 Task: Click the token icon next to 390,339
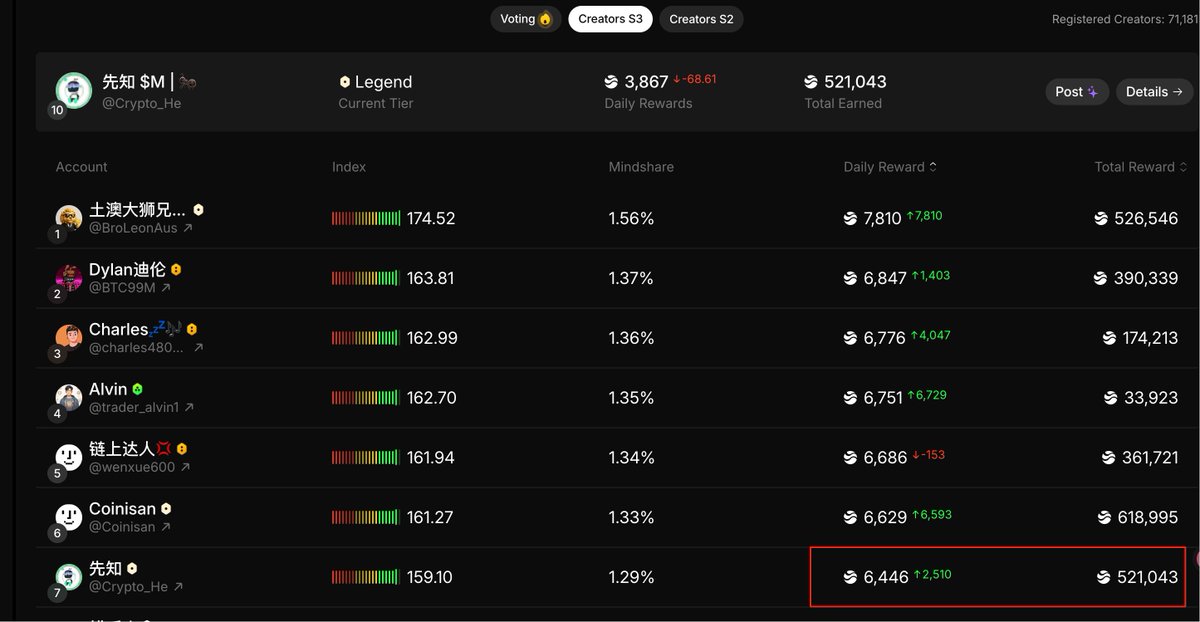[1101, 278]
